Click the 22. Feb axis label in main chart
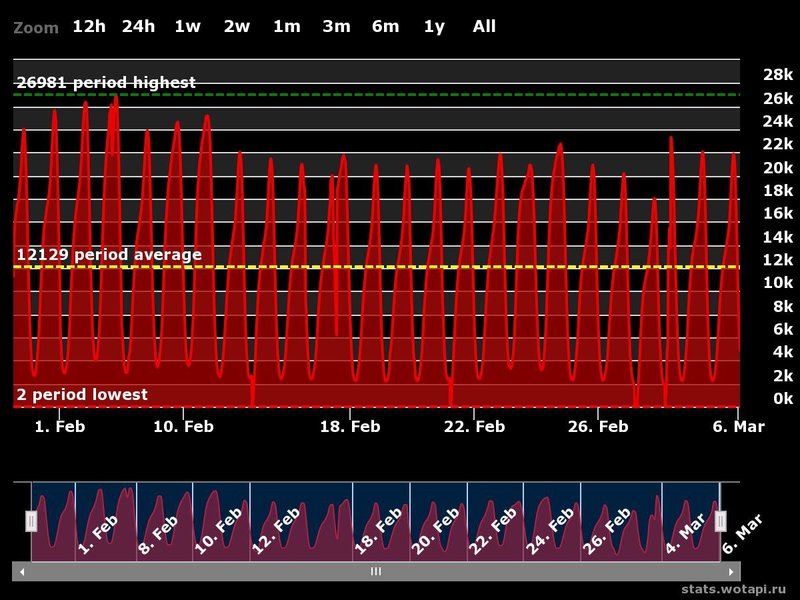This screenshot has height=600, width=800. 474,427
